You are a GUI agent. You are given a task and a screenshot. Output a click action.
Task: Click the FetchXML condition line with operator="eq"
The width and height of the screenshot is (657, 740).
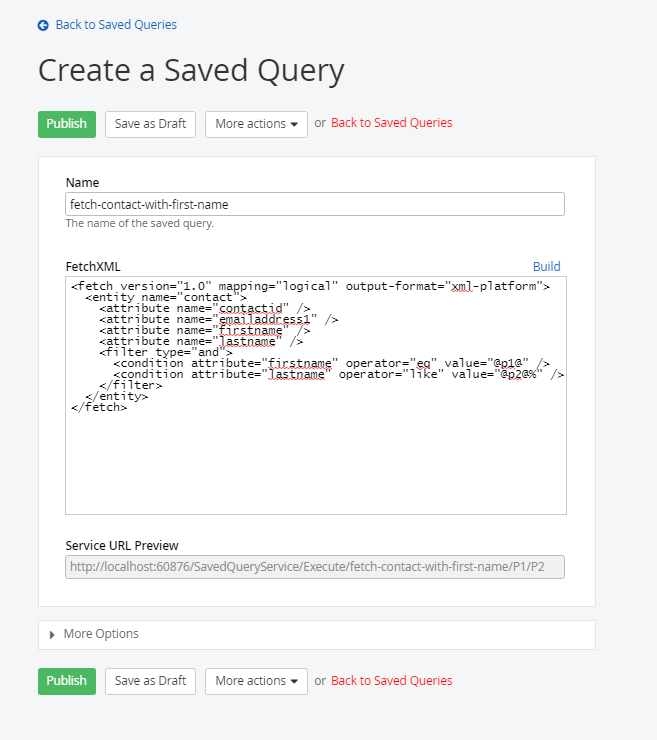click(x=332, y=363)
